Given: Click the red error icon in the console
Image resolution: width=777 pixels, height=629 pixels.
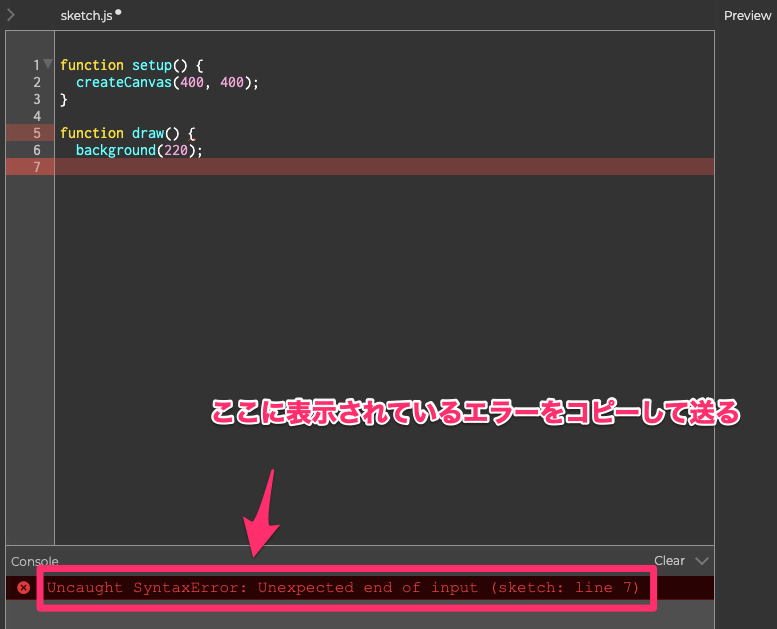Looking at the screenshot, I should 24,588.
